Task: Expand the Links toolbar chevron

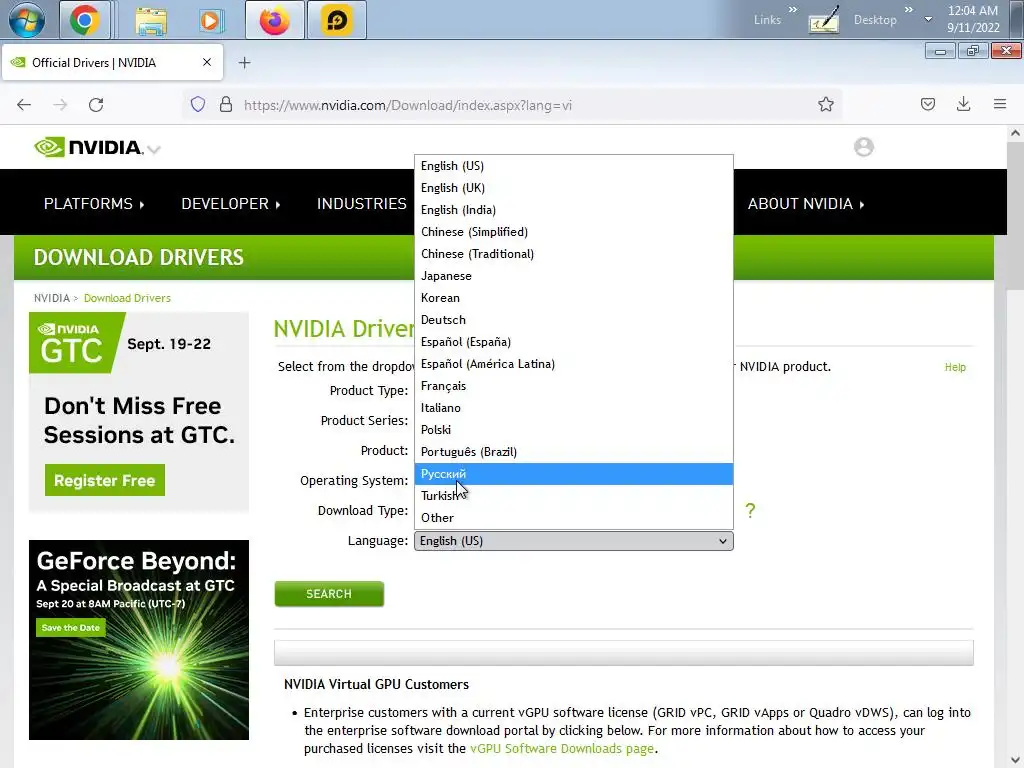Action: click(793, 10)
